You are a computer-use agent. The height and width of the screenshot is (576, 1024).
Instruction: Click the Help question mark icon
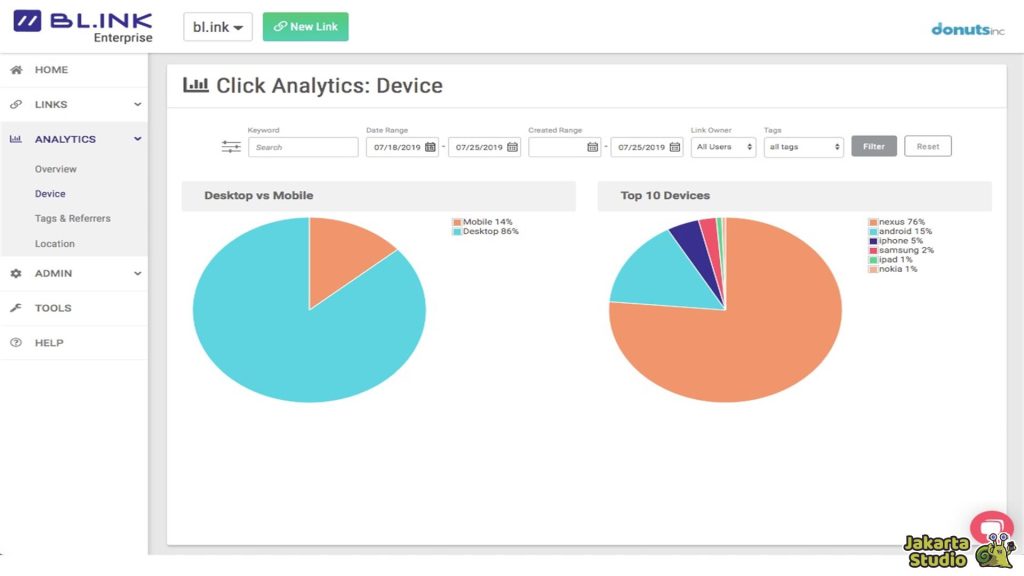tap(16, 343)
